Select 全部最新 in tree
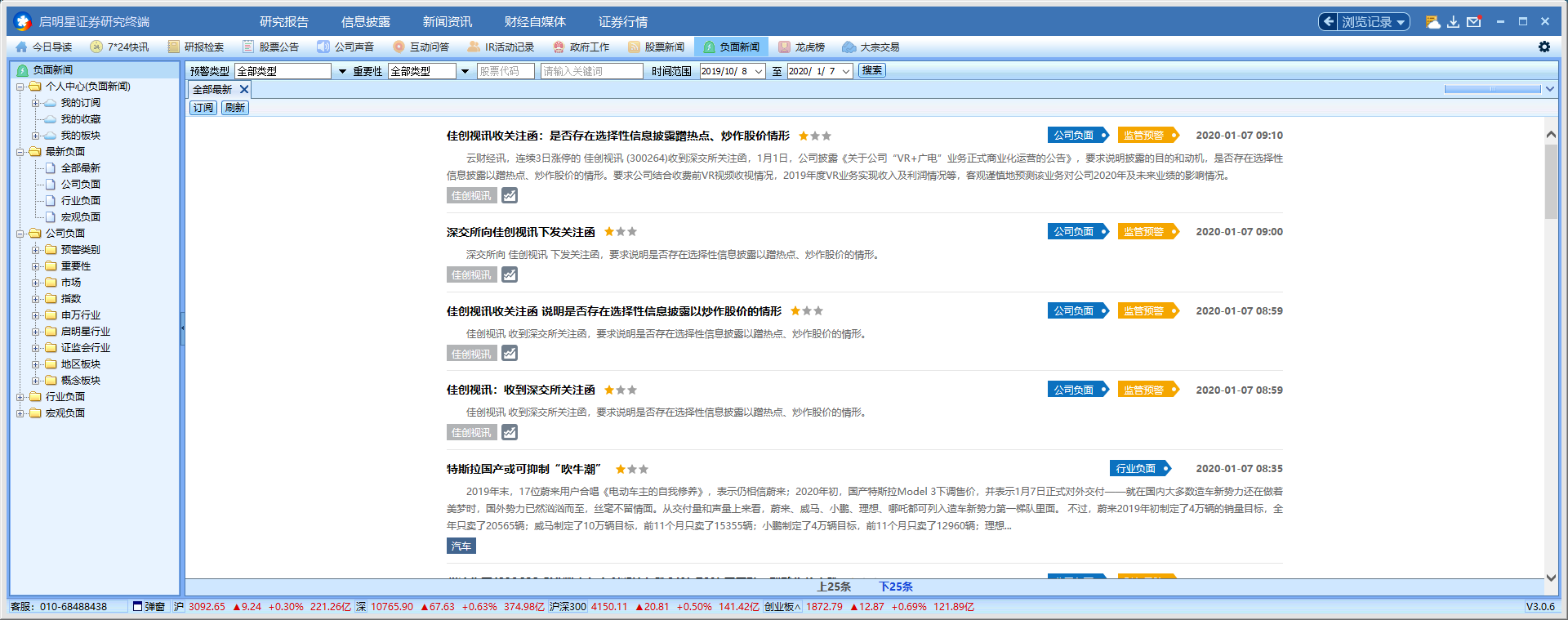This screenshot has height=620, width=1568. click(x=80, y=168)
